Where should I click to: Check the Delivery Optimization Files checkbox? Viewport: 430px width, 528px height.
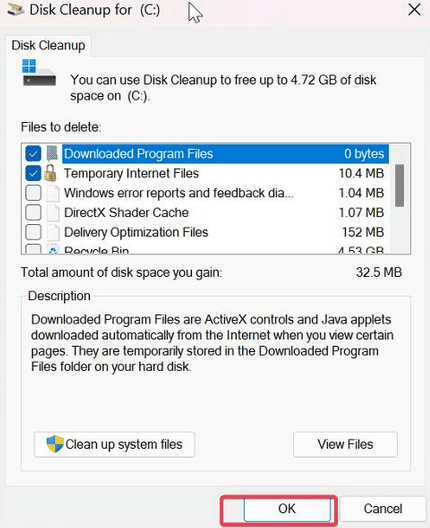[x=33, y=232]
